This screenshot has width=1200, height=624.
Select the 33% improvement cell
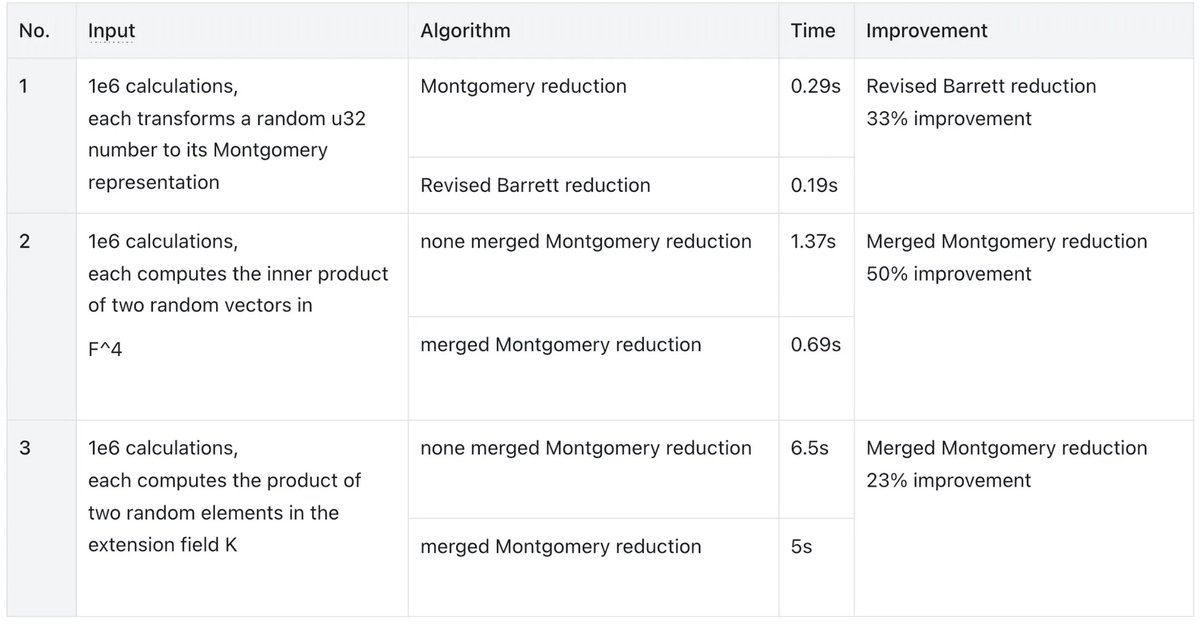click(x=1023, y=135)
